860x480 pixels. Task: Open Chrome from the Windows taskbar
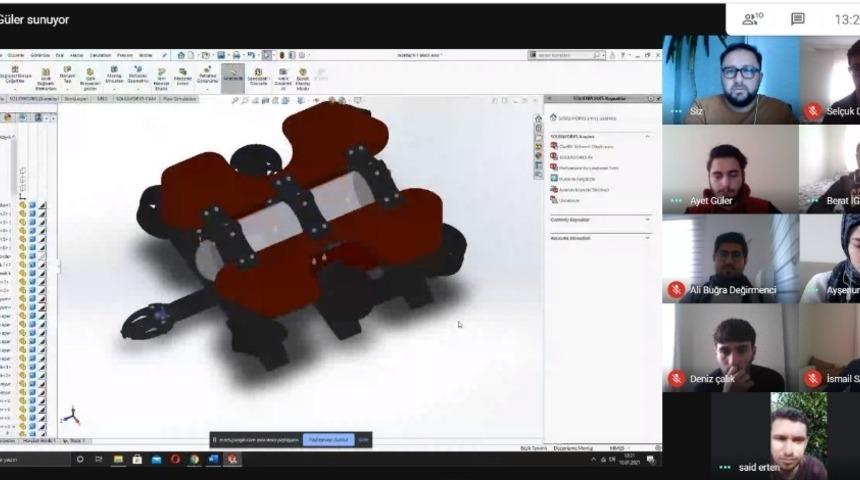tap(194, 459)
